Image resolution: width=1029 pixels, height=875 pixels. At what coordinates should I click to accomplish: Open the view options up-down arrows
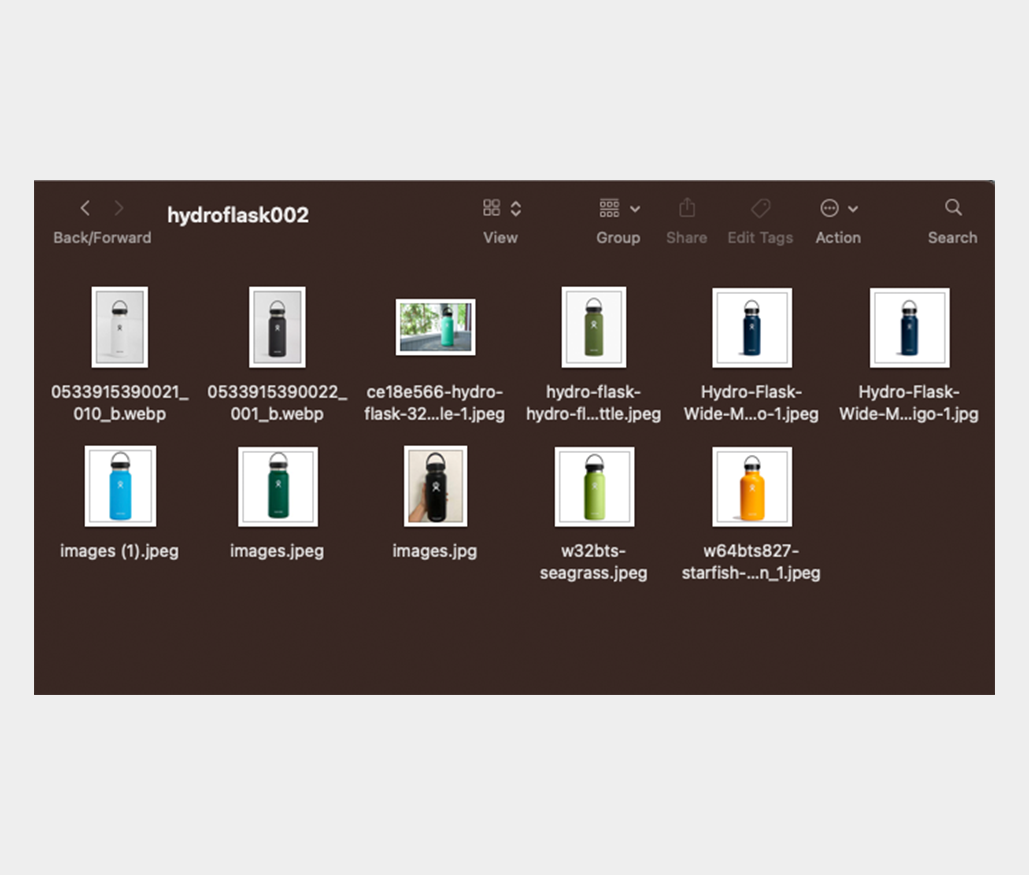pyautogui.click(x=516, y=209)
